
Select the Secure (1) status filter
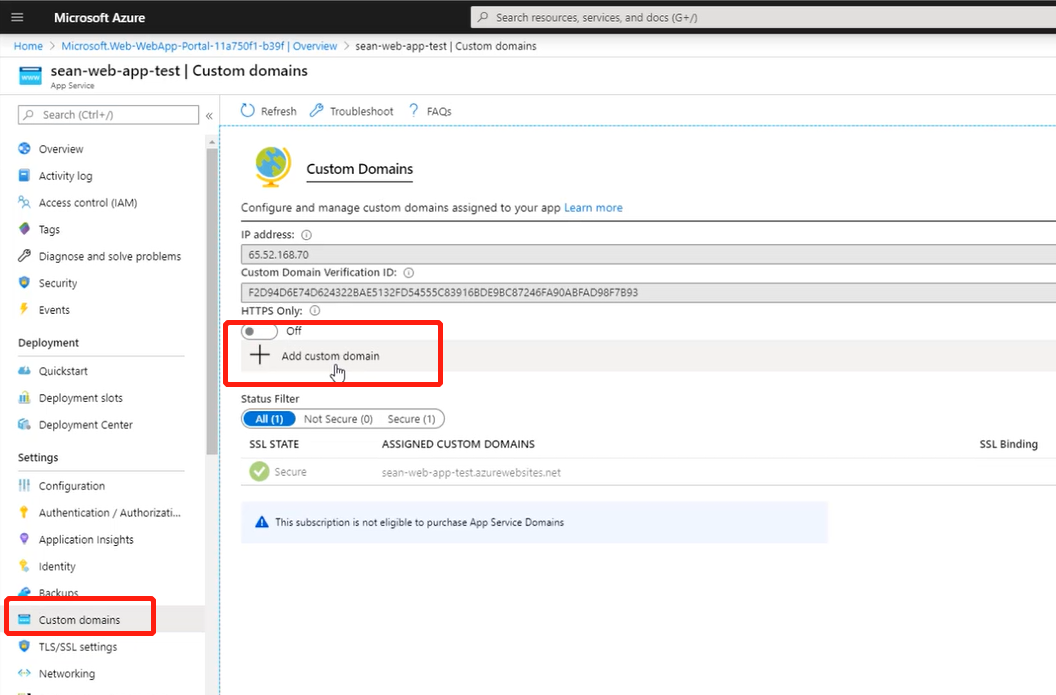point(411,419)
